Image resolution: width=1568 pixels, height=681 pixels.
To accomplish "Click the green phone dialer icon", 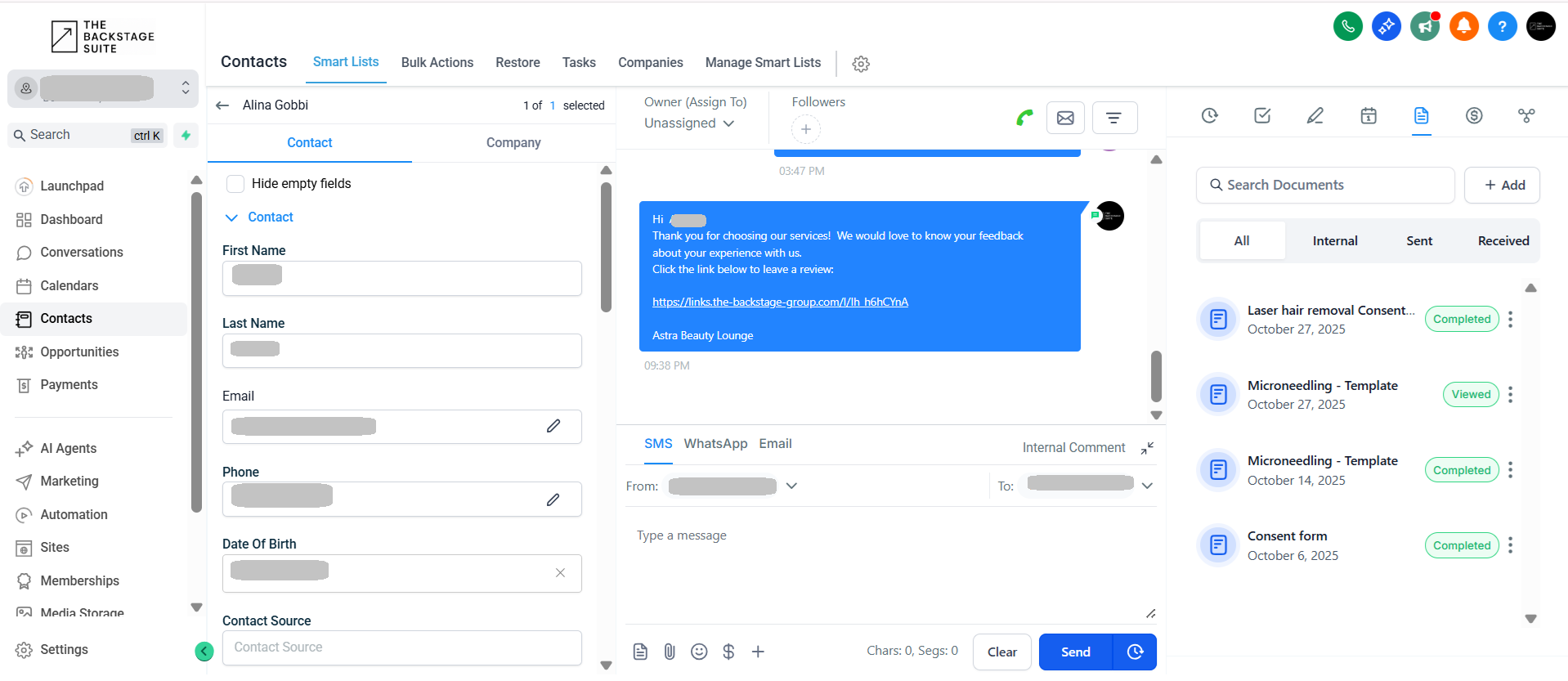I will [1347, 26].
